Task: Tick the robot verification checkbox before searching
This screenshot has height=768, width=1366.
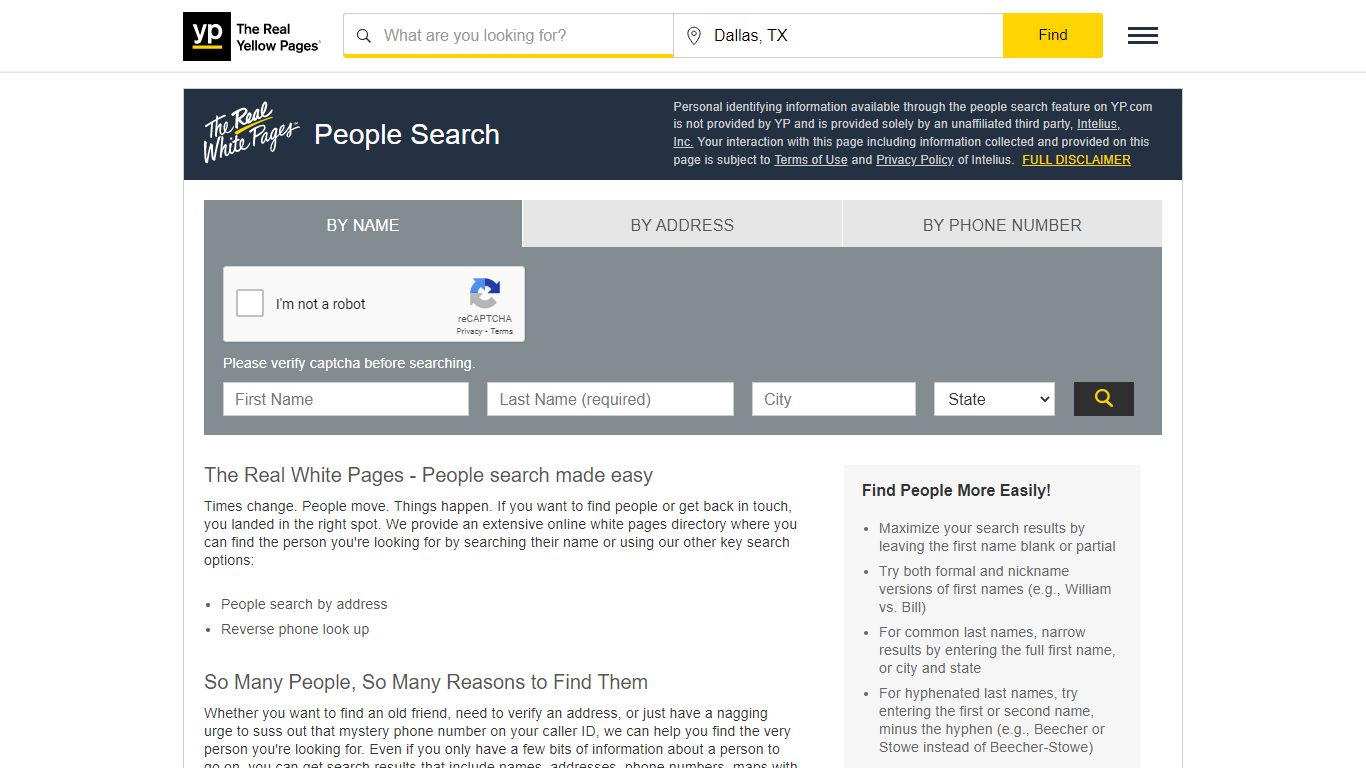Action: pos(249,303)
